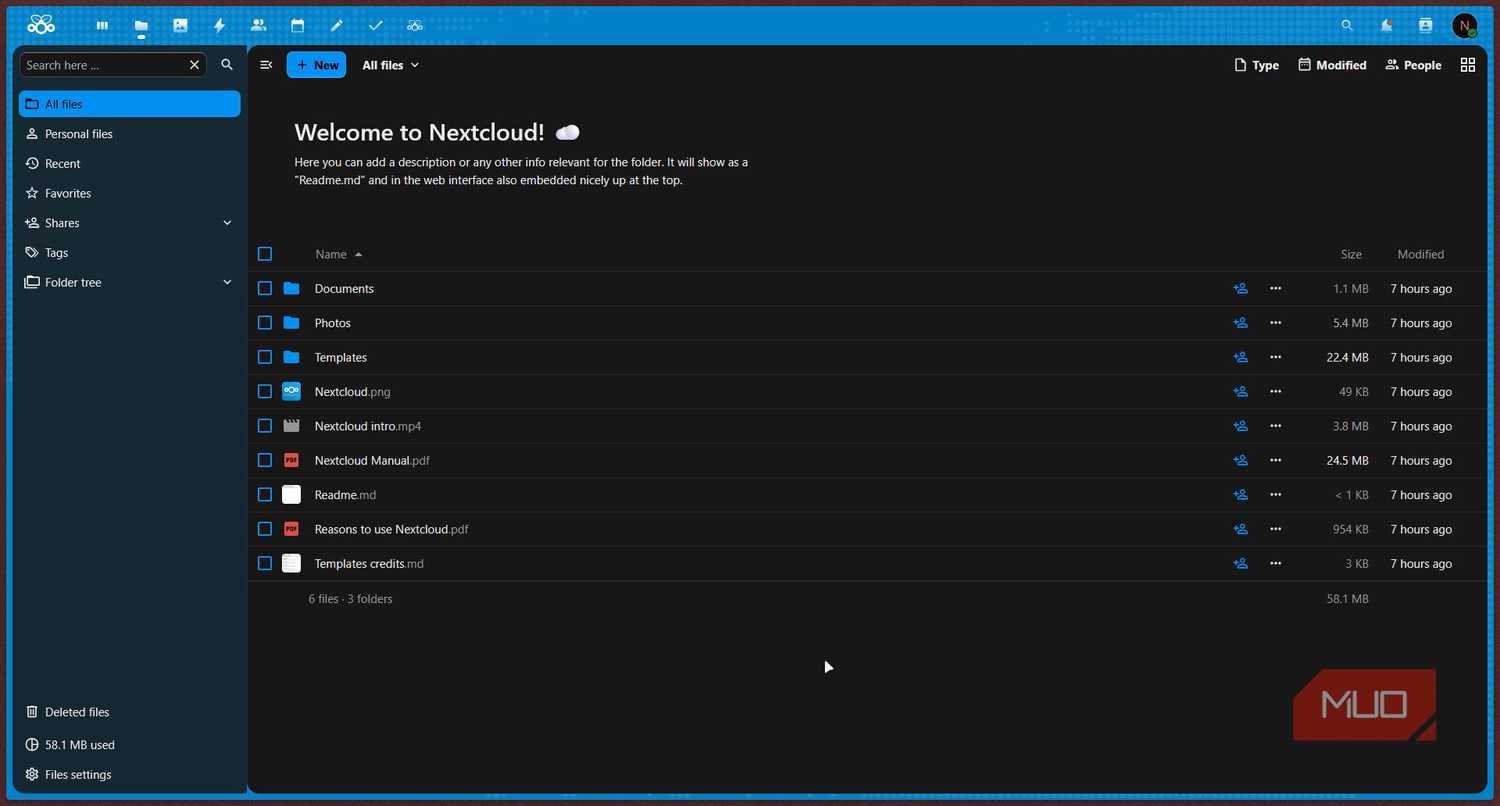Open the Nextcloud logo home link
The height and width of the screenshot is (806, 1500).
tap(41, 25)
